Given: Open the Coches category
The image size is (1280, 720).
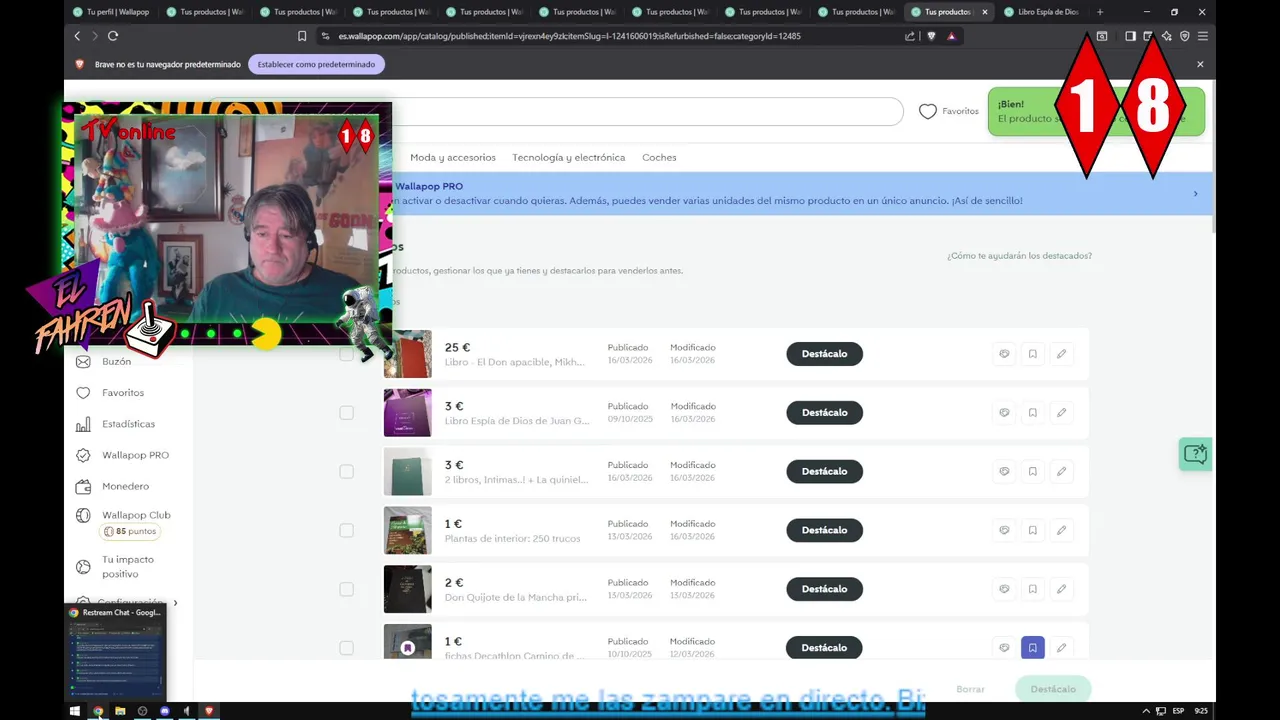Looking at the screenshot, I should click(659, 157).
